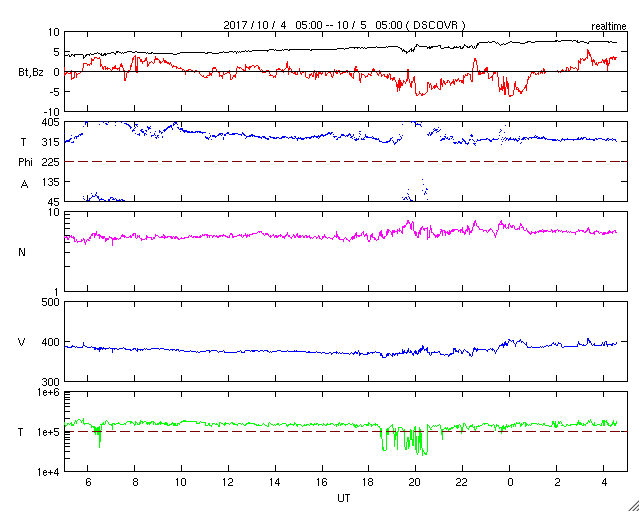Click the "UT" time axis label
This screenshot has height=512, width=640.
coord(344,498)
